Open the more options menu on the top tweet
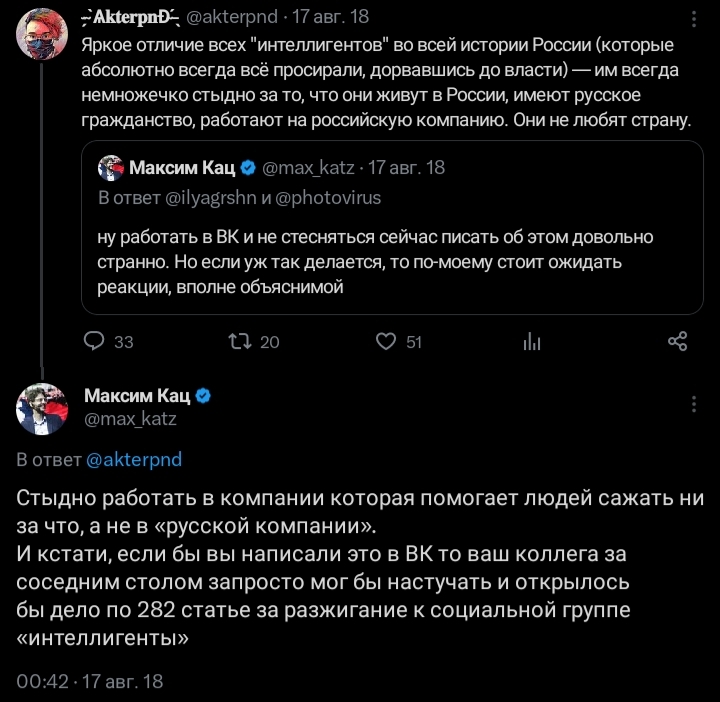The height and width of the screenshot is (702, 720). point(694,19)
